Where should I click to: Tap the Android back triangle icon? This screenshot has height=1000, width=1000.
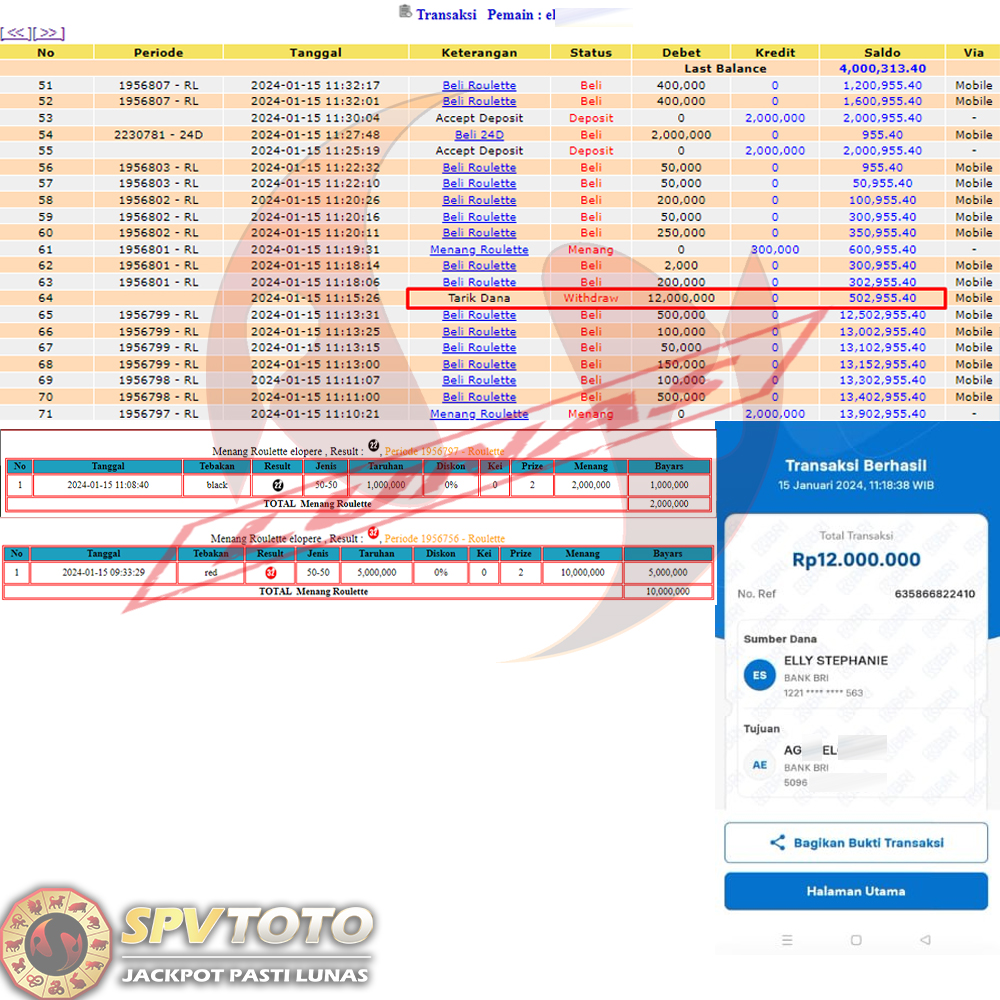[x=925, y=940]
